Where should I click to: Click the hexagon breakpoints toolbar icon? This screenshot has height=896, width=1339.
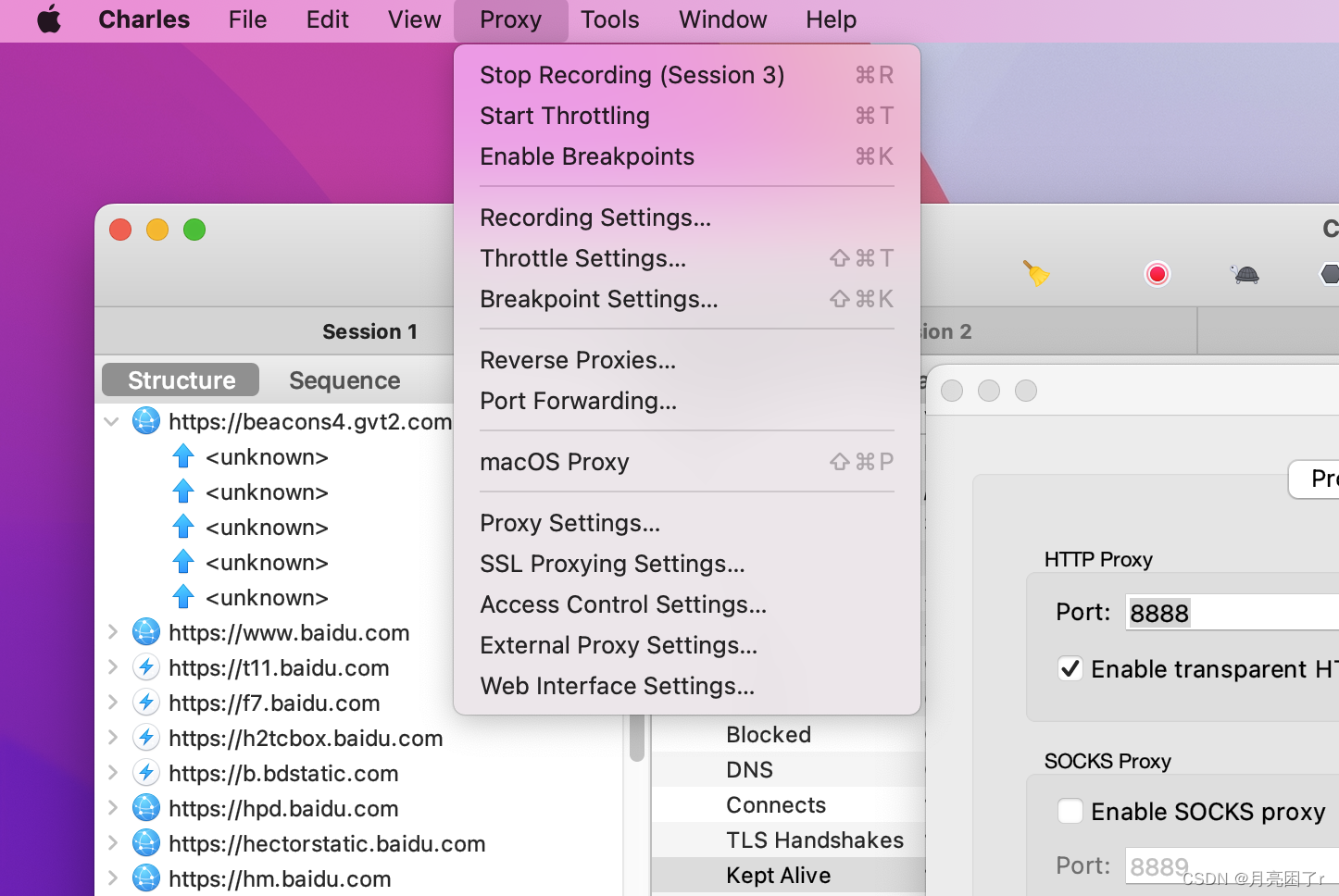1330,274
